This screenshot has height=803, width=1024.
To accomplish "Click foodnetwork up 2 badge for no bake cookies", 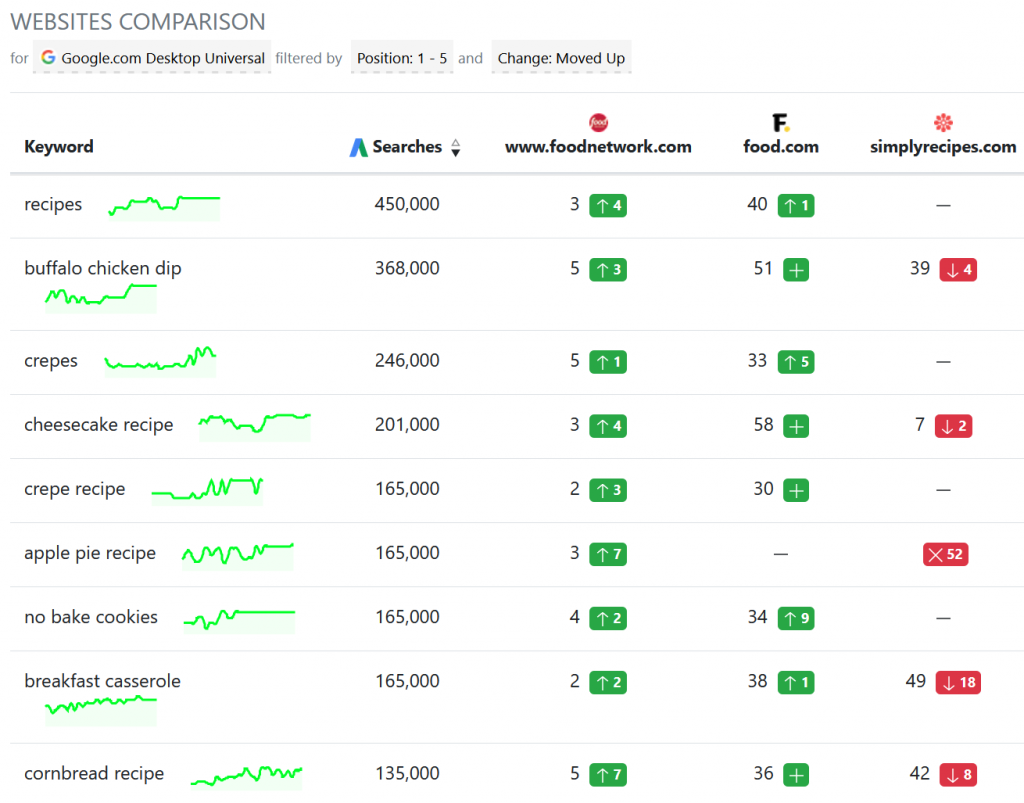I will point(608,618).
